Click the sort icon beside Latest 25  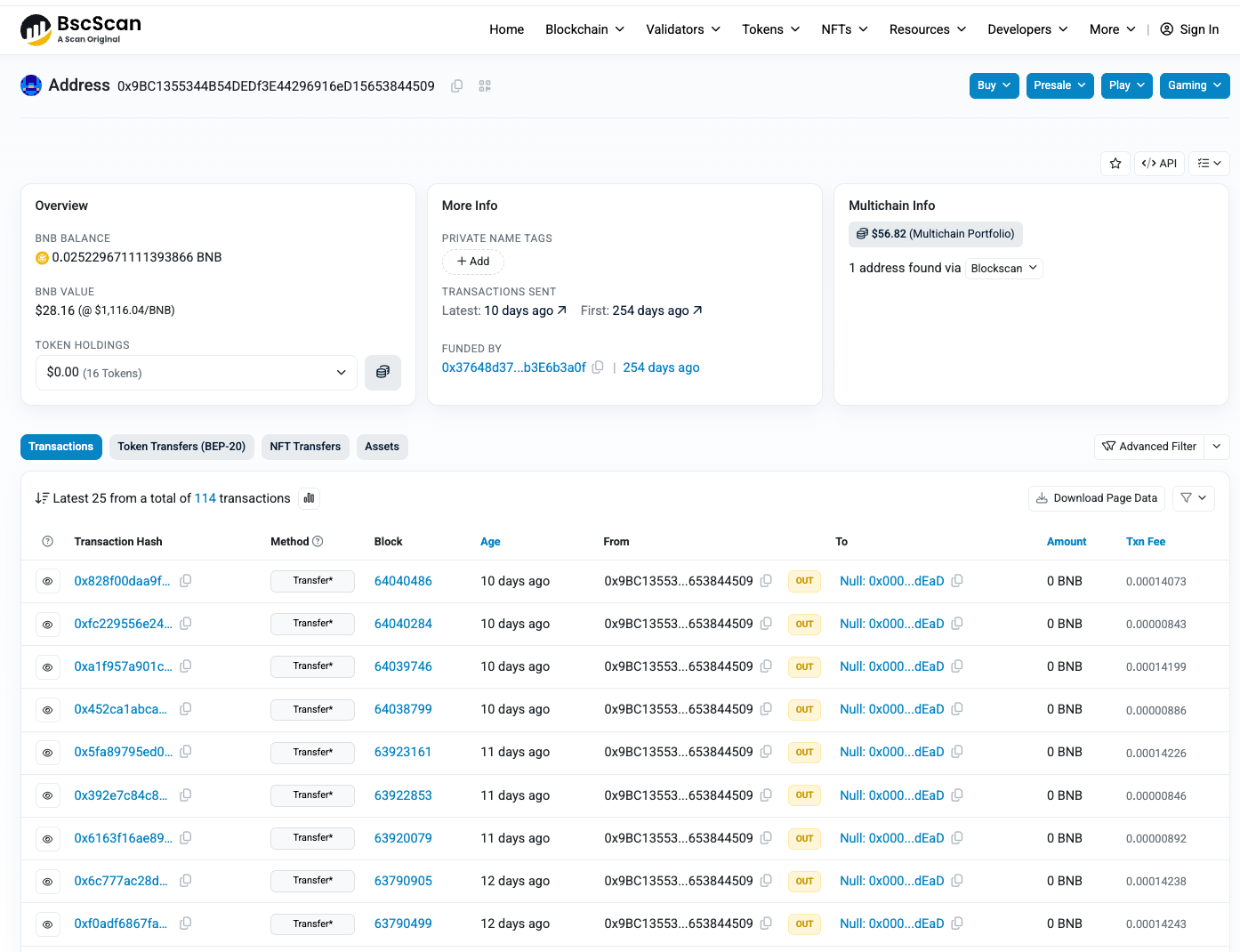tap(42, 498)
